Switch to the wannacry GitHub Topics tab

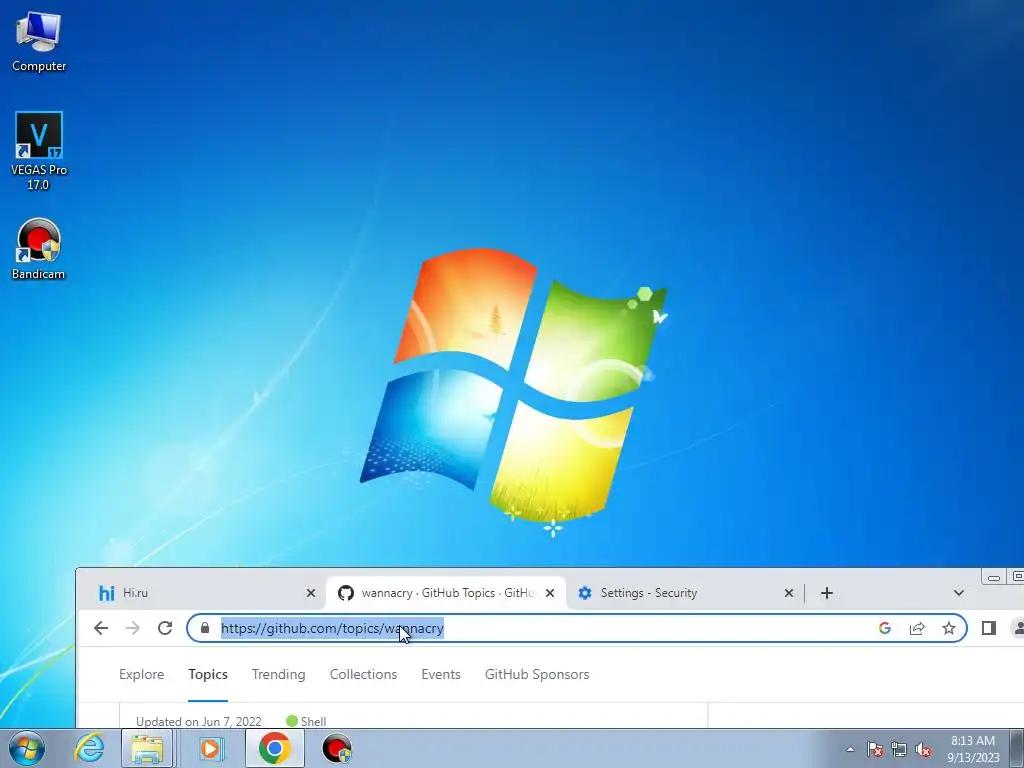pos(446,593)
